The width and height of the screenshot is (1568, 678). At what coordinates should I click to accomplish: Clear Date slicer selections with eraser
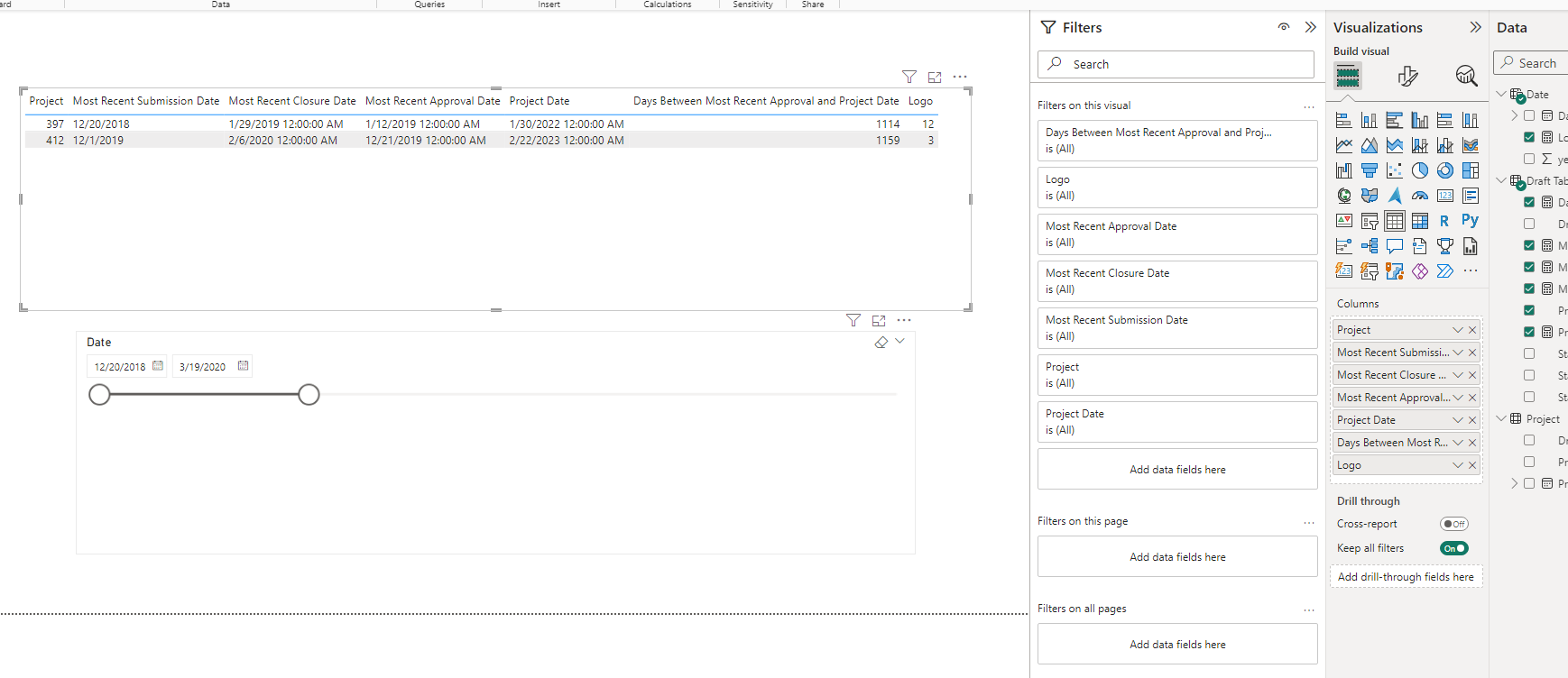881,343
